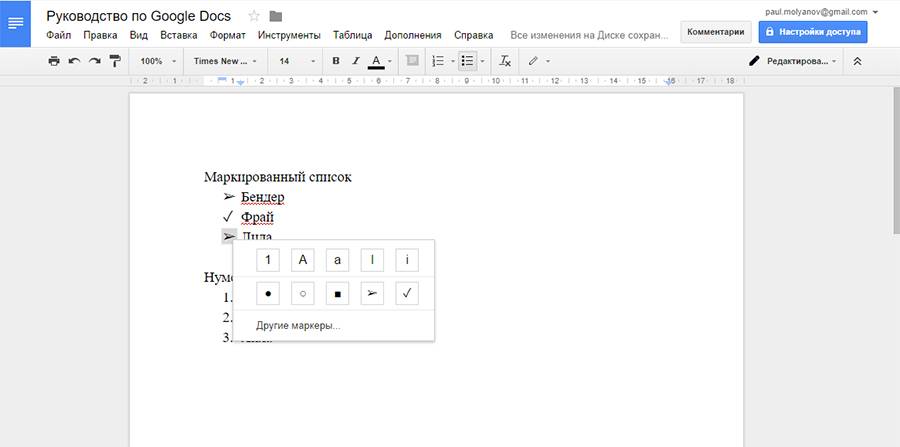The height and width of the screenshot is (447, 900).
Task: Click the insert comment icon
Action: tap(412, 61)
